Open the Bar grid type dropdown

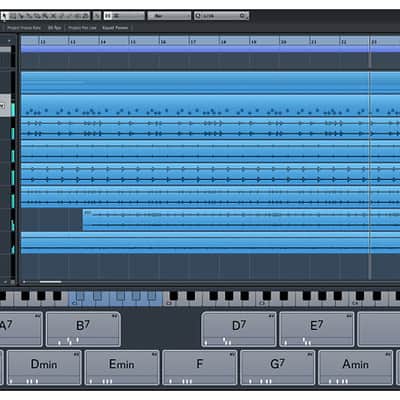coord(169,16)
